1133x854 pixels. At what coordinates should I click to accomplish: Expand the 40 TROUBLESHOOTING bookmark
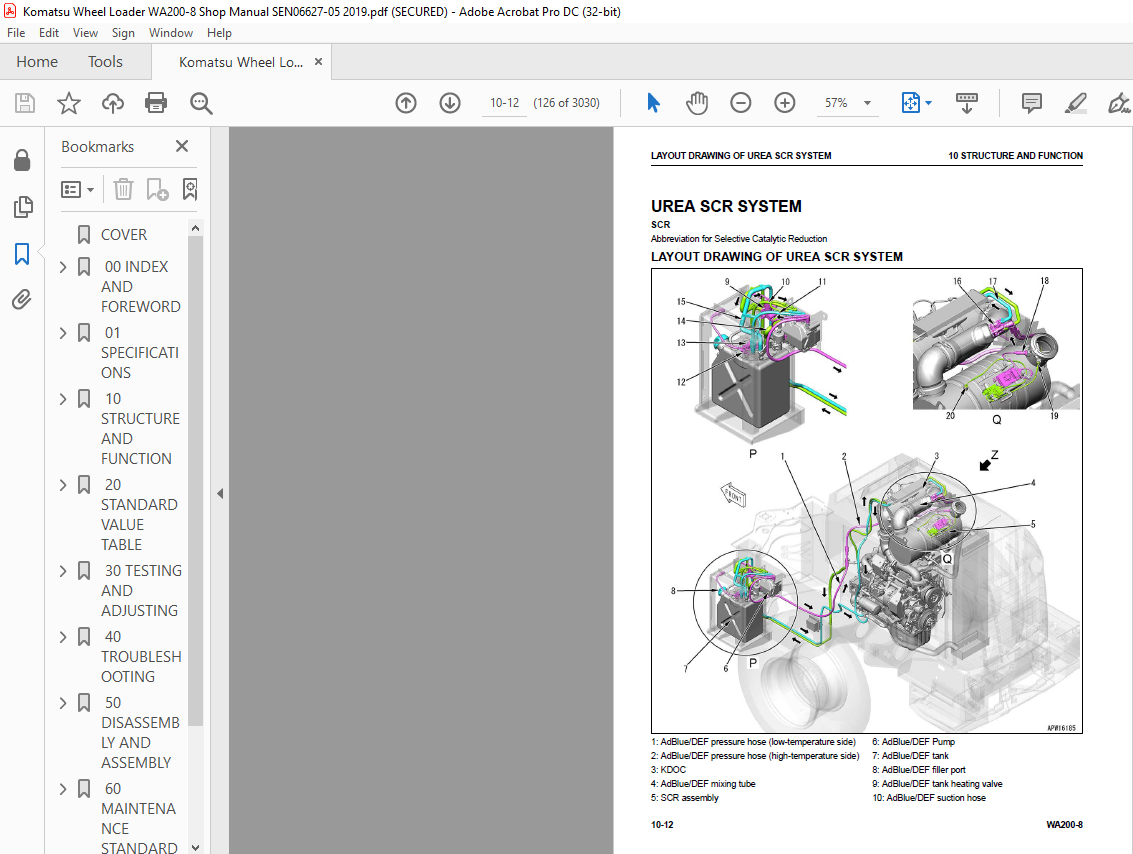[x=63, y=637]
